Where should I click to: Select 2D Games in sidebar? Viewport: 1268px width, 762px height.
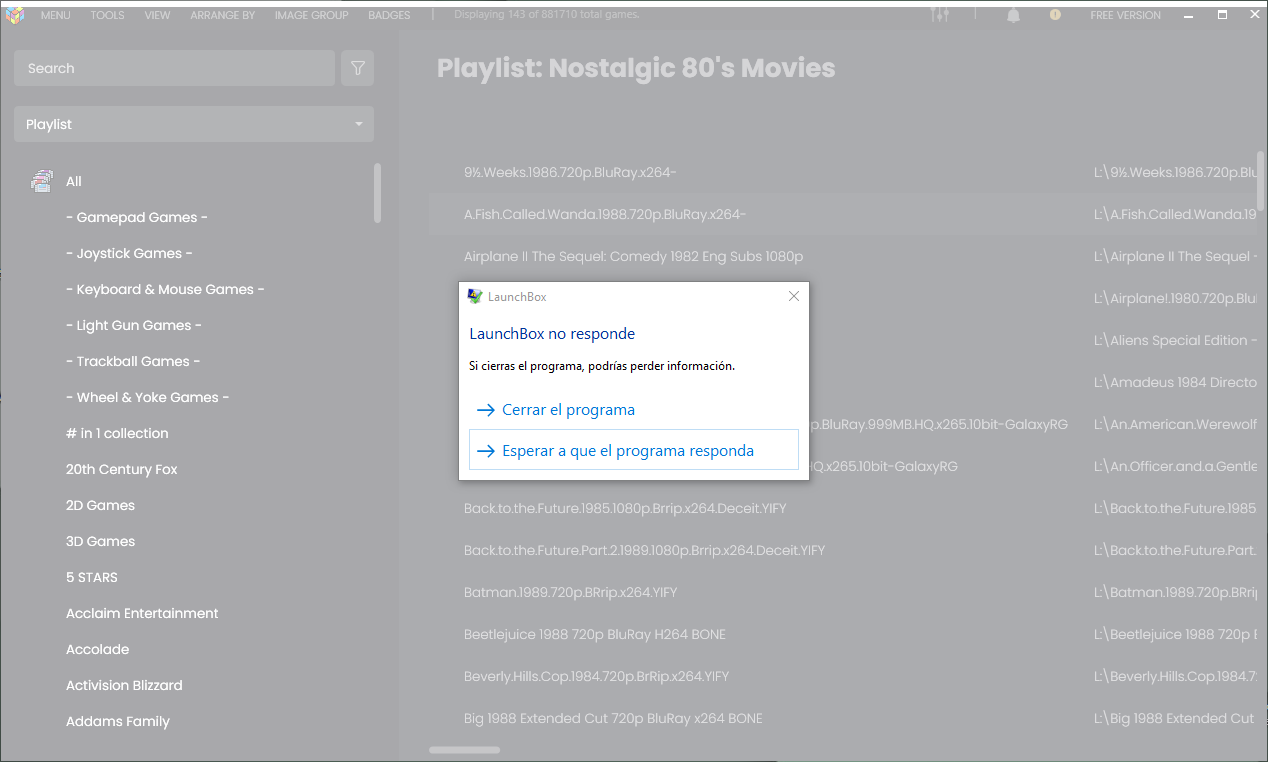100,505
